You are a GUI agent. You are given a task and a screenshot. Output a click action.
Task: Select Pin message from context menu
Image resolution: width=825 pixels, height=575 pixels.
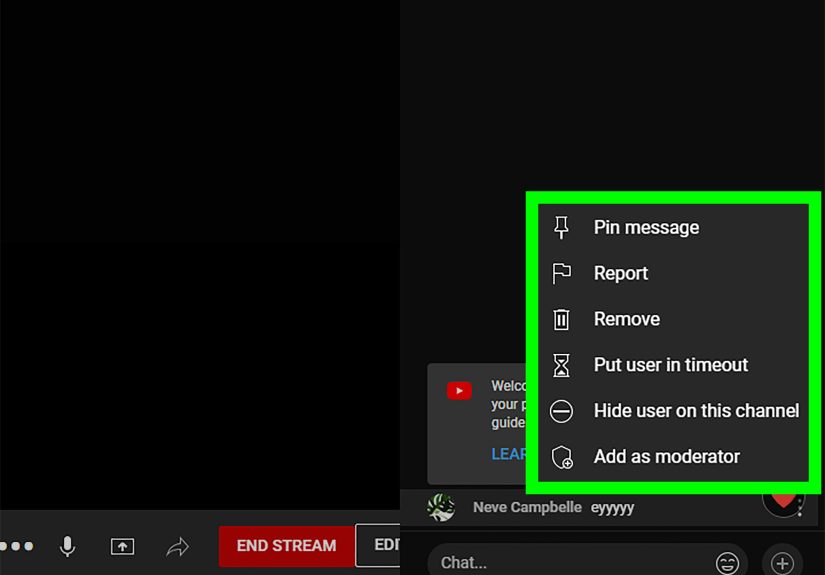tap(673, 227)
